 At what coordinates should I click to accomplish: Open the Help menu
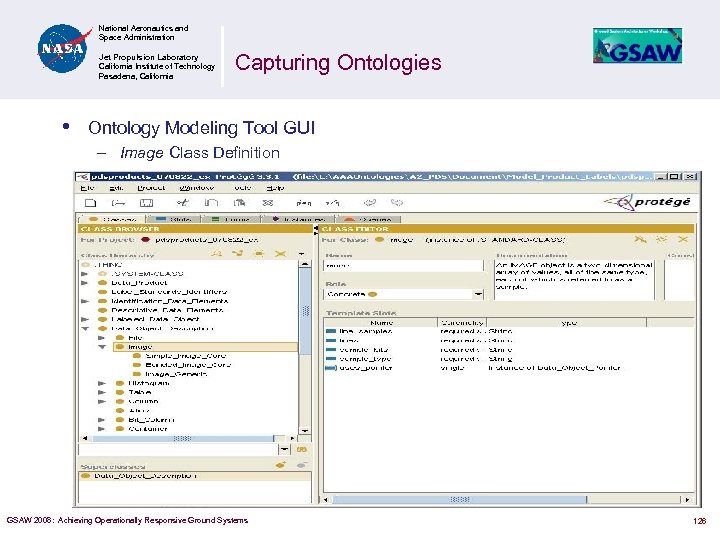pos(275,188)
